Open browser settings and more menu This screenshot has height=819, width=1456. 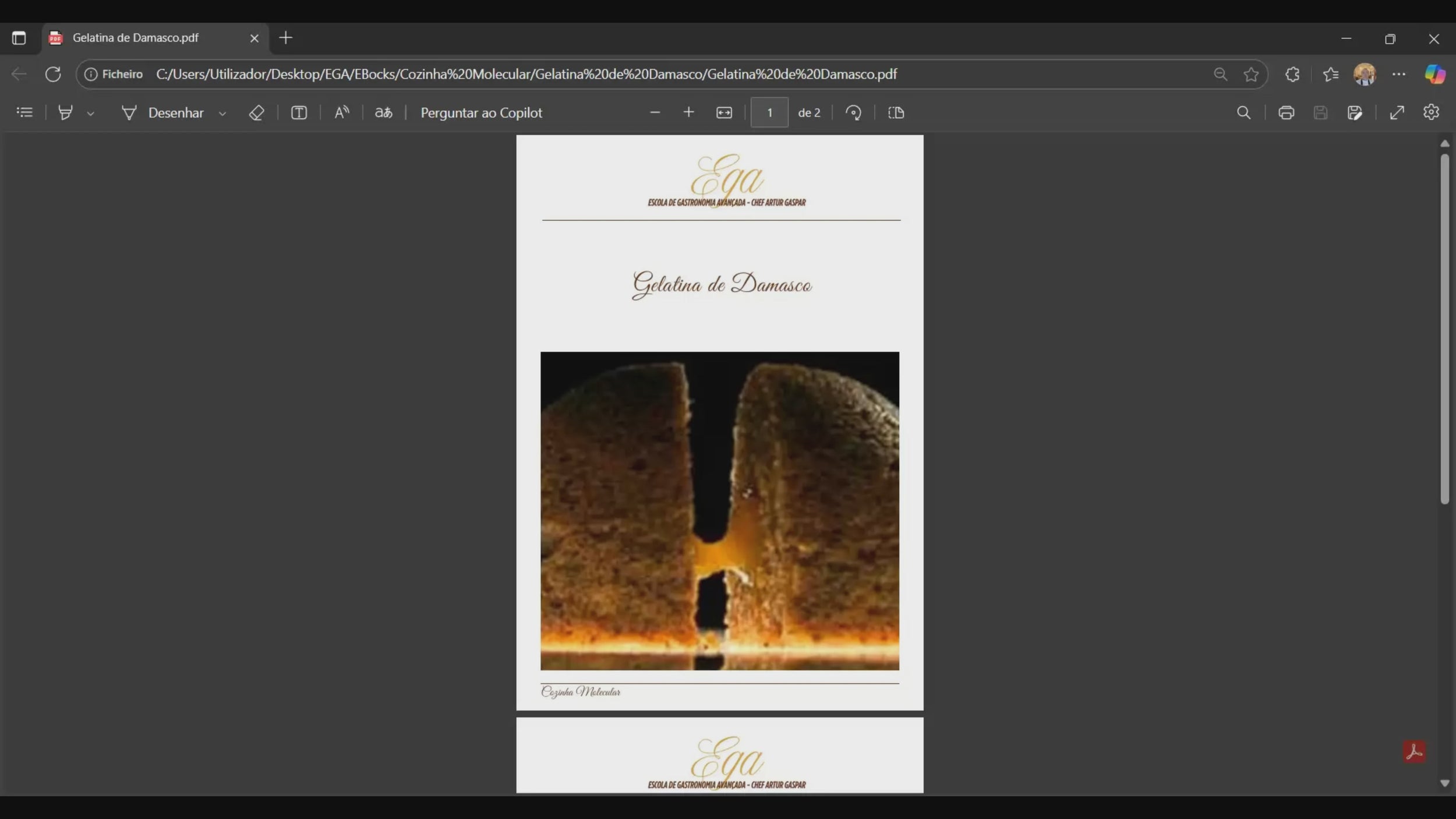[x=1398, y=74]
